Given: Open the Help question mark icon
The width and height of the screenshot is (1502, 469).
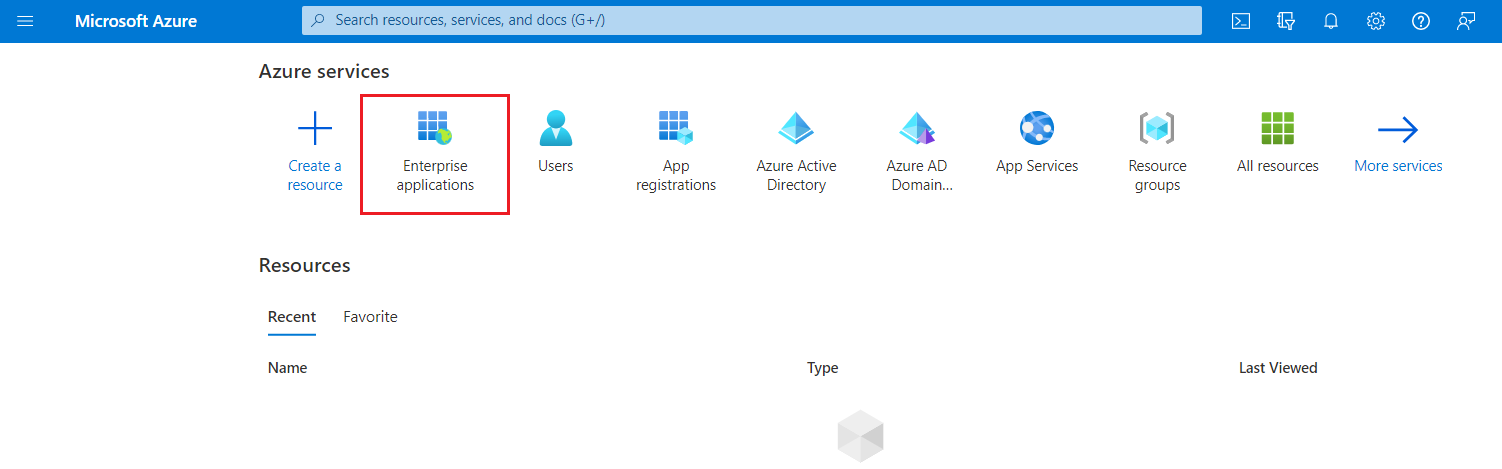Looking at the screenshot, I should [x=1420, y=21].
